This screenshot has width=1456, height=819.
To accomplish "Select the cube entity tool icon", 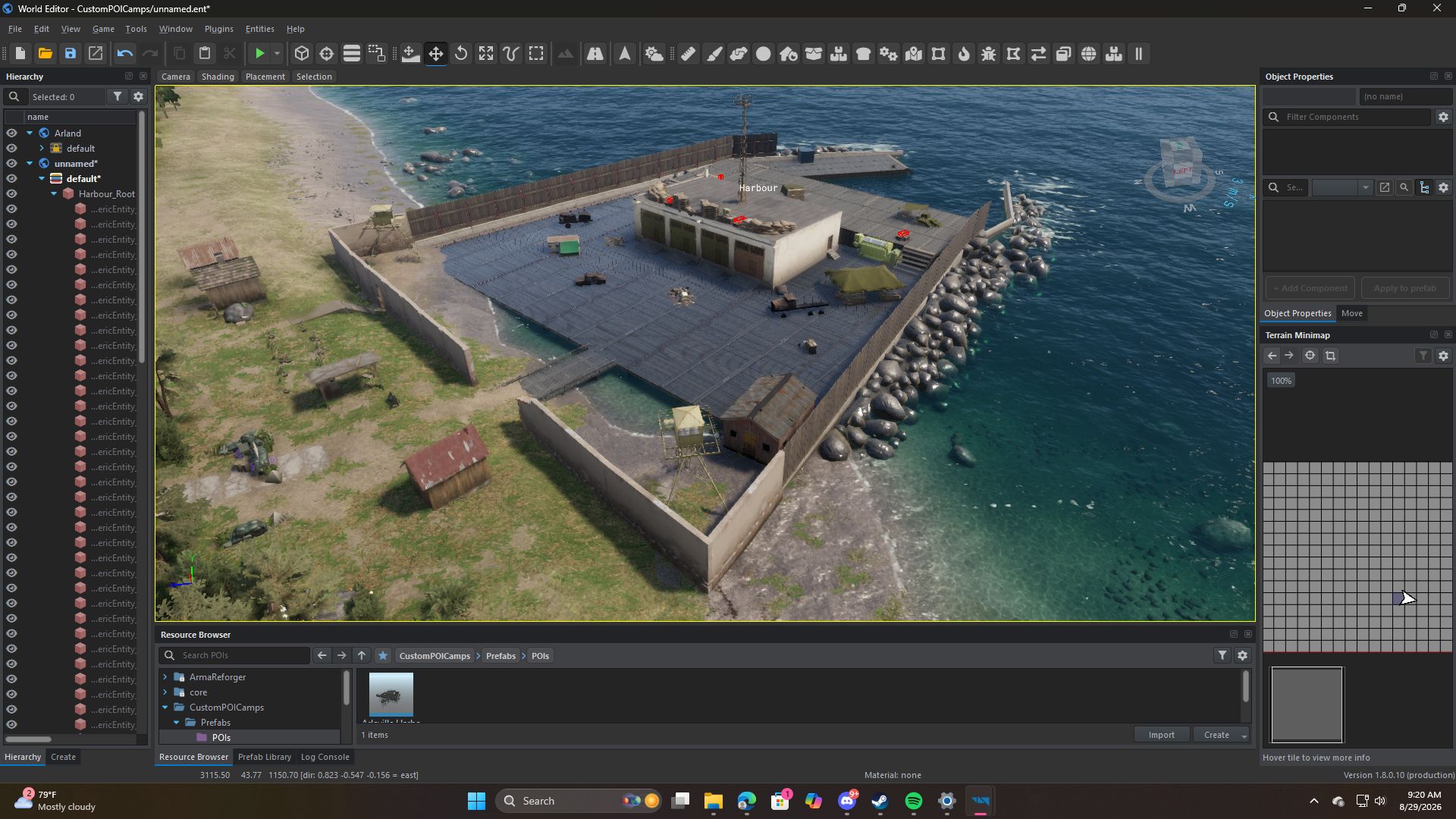I will [302, 54].
